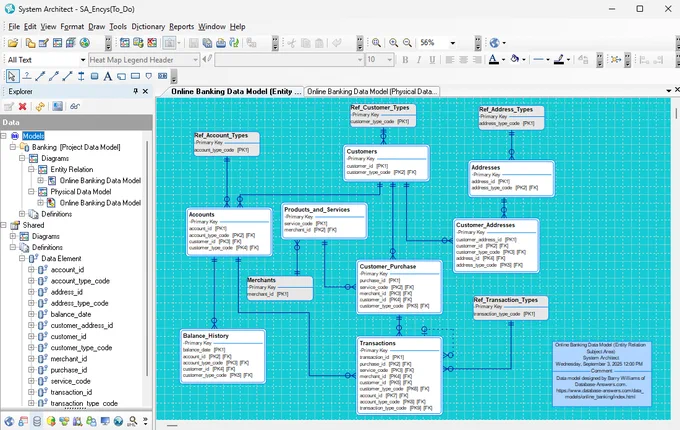The height and width of the screenshot is (430, 680).
Task: Collapse the Banking Project Data Model node
Action: click(13, 147)
